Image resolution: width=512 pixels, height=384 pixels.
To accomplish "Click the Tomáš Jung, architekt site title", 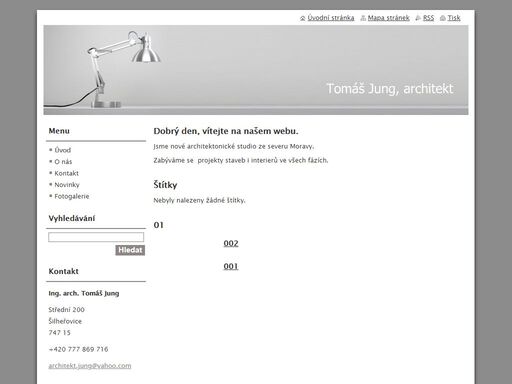I will click(x=390, y=89).
